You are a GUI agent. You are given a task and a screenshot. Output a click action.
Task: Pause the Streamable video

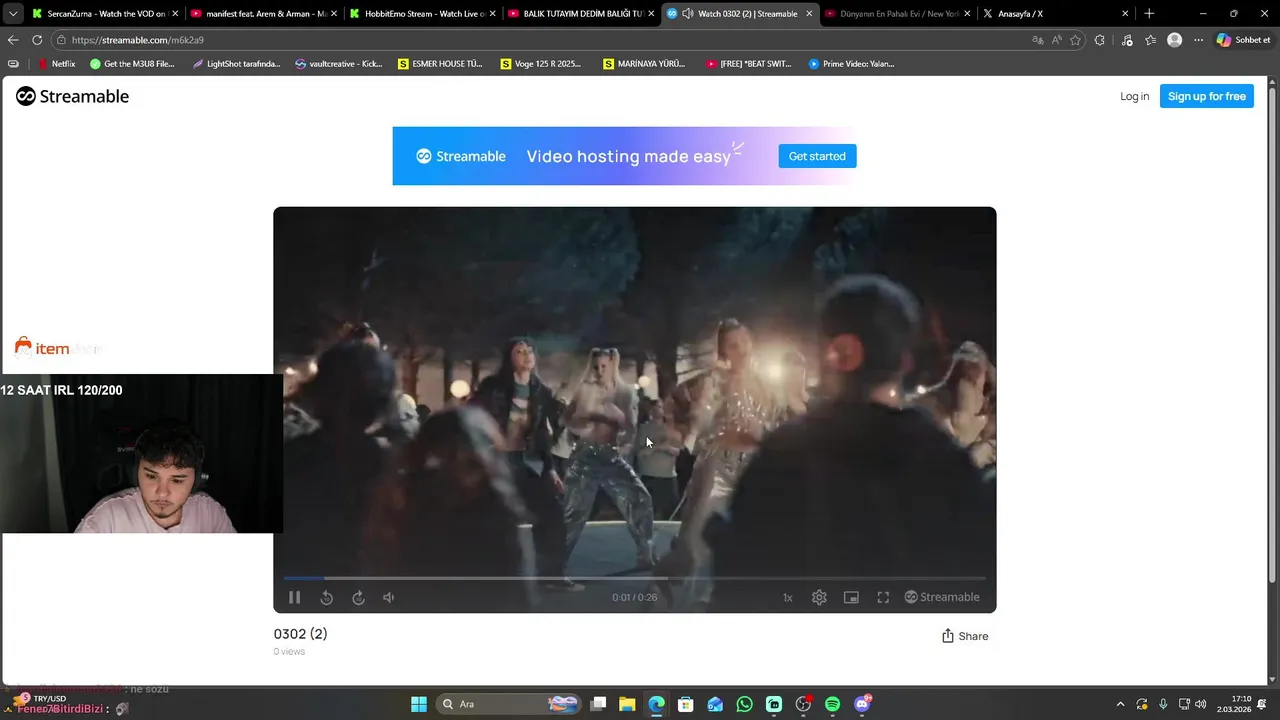pyautogui.click(x=294, y=597)
